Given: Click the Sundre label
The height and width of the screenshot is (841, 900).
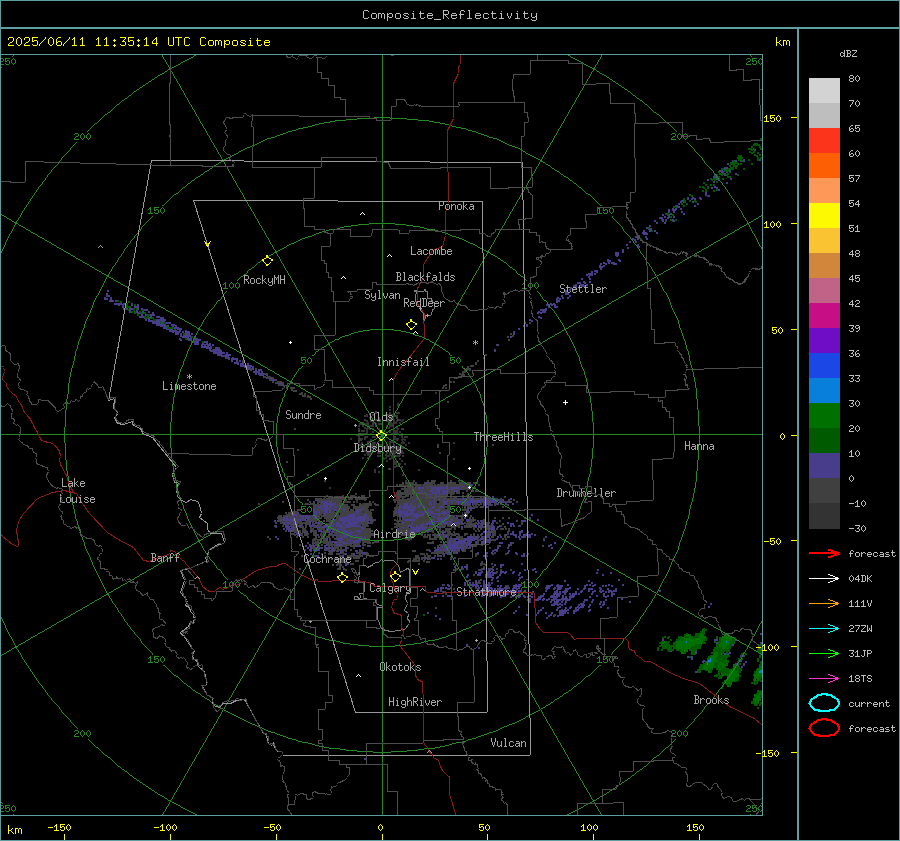Looking at the screenshot, I should pos(303,415).
